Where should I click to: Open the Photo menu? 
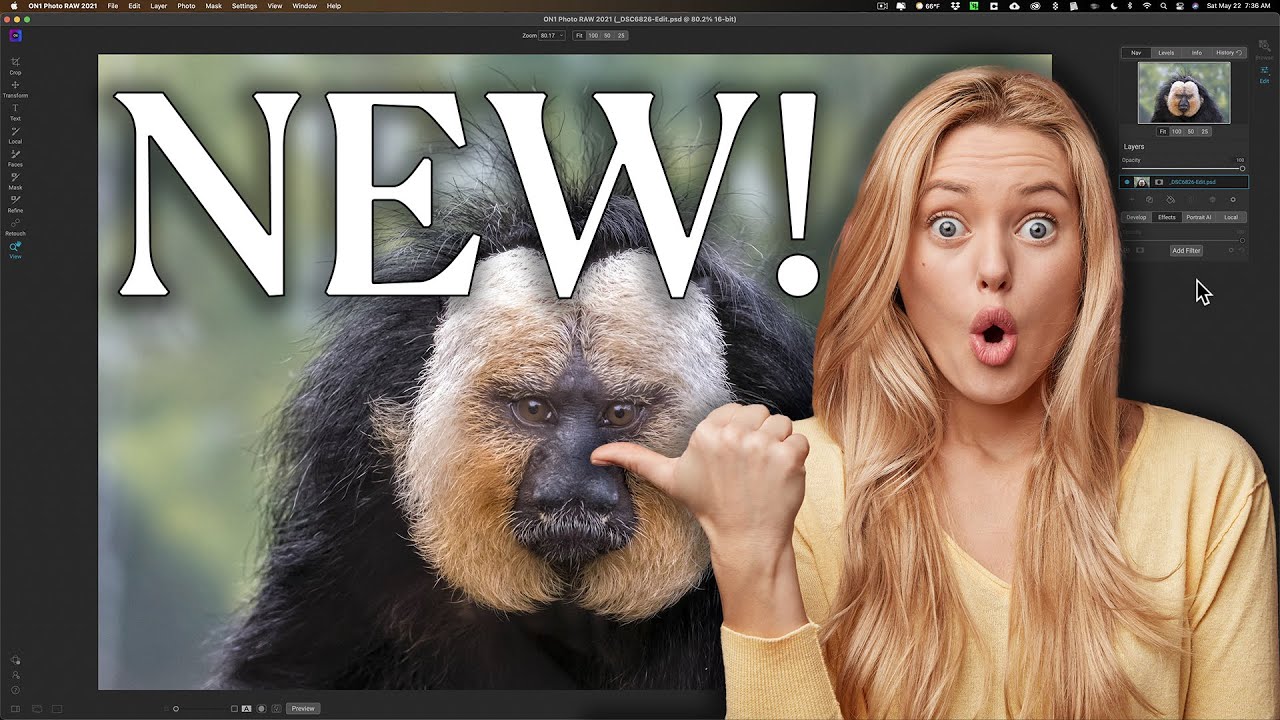(186, 6)
